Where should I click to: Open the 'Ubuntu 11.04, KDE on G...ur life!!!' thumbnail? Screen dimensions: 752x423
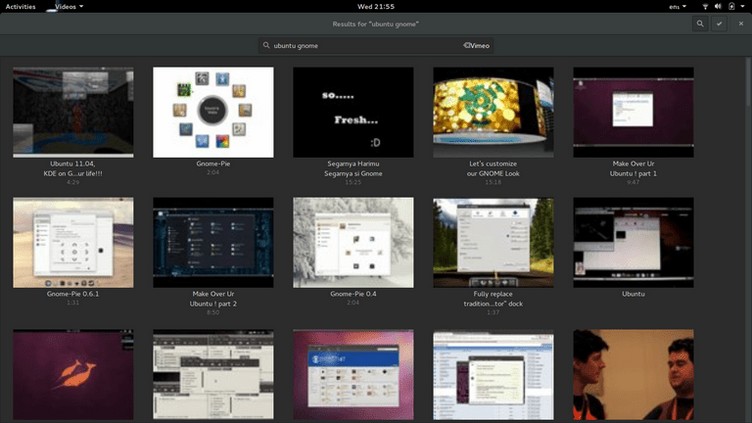pyautogui.click(x=73, y=112)
